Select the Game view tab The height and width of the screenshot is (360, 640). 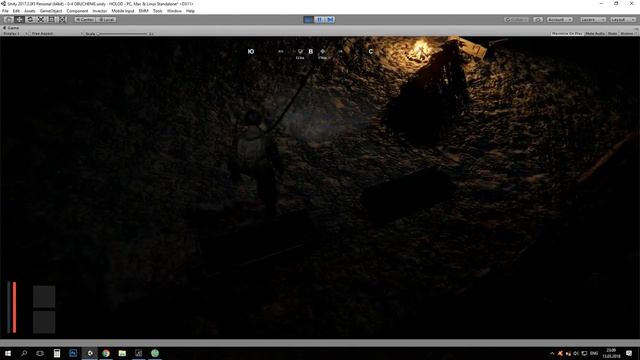(11, 28)
